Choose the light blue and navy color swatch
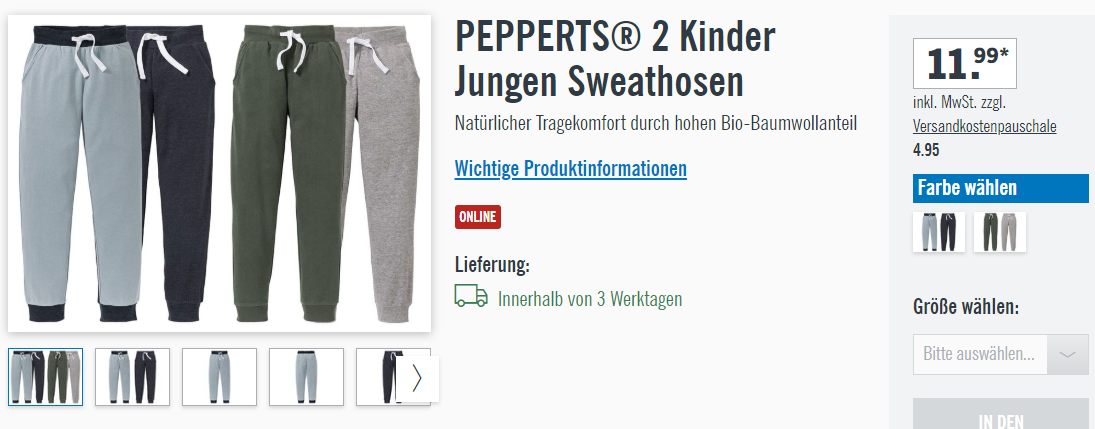Screen dimensions: 1095x429 (939, 232)
